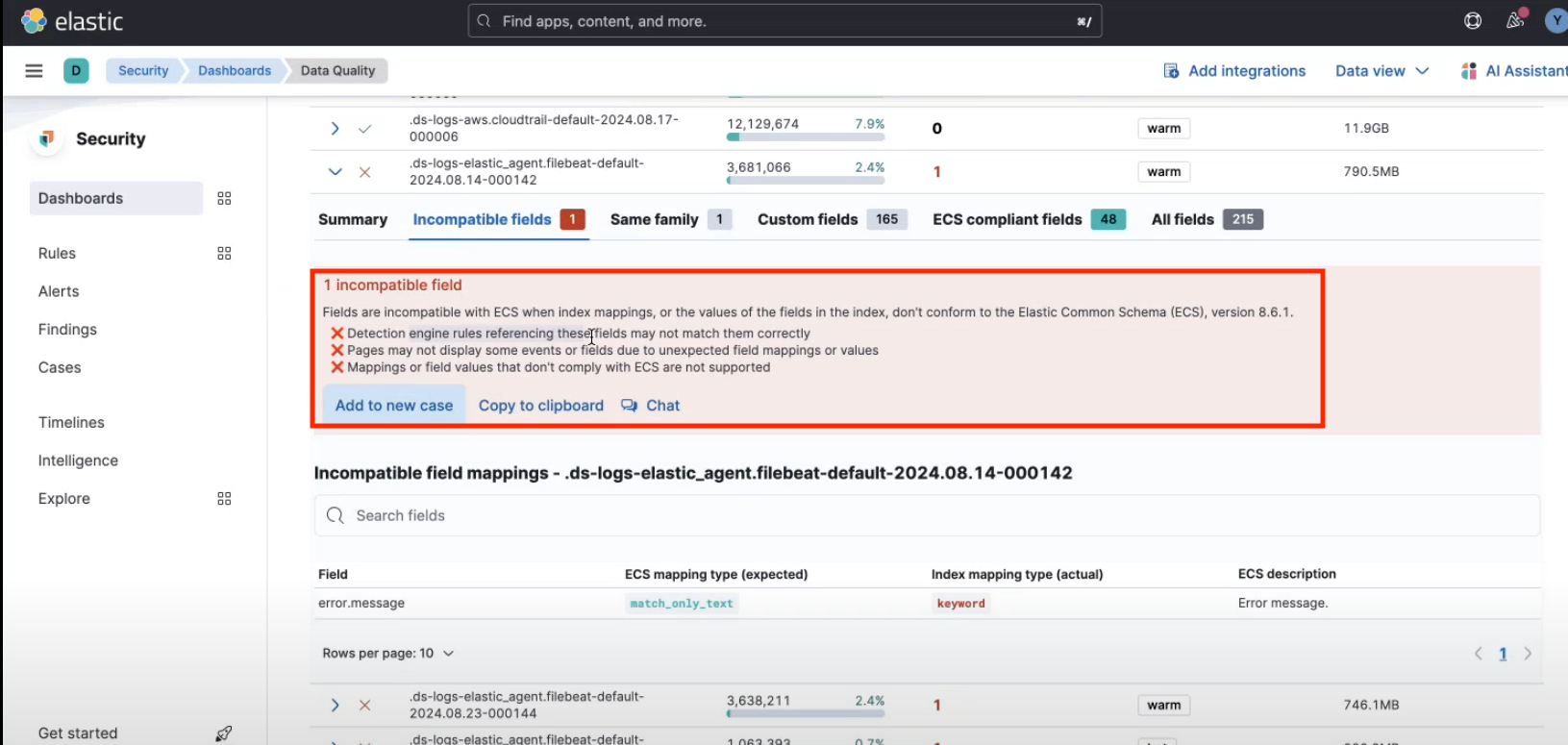Click the Explore submenu grid icon

(224, 499)
